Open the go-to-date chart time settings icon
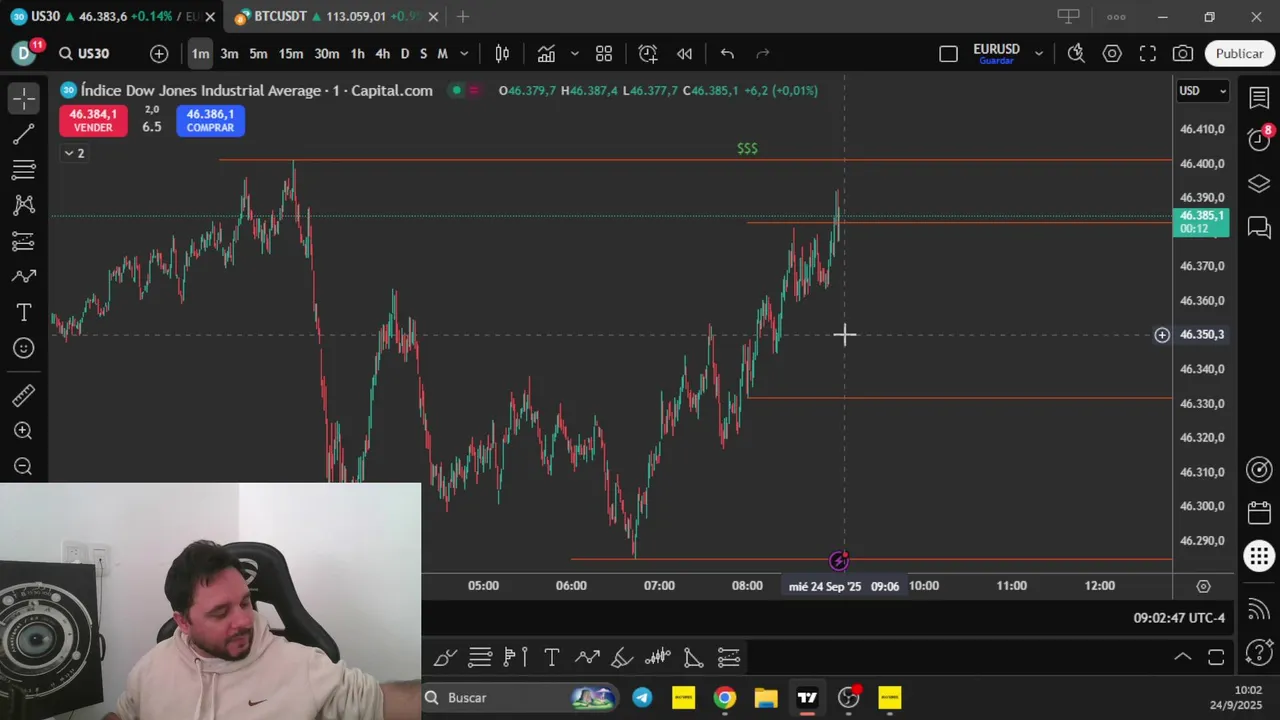The image size is (1280, 720). (x=1203, y=586)
